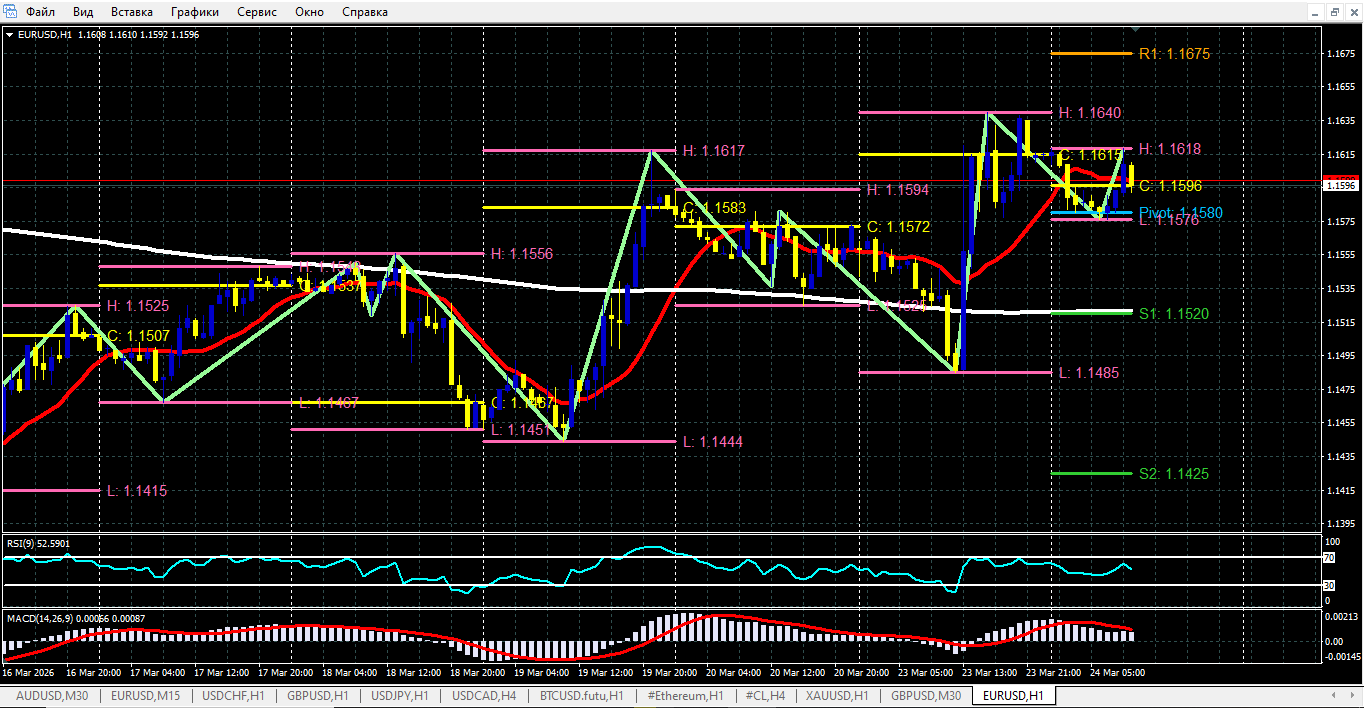
Task: Click the C: 1.1507 close label
Action: click(137, 336)
